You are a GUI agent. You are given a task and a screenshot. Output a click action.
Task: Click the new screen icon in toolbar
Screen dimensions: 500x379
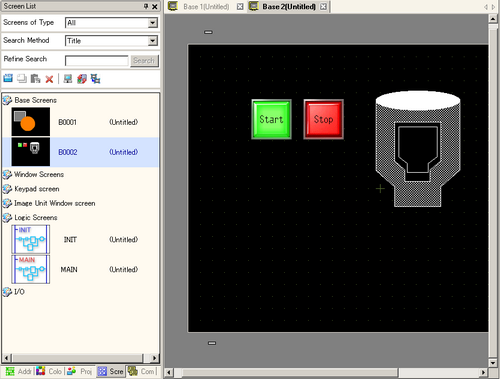(8, 79)
